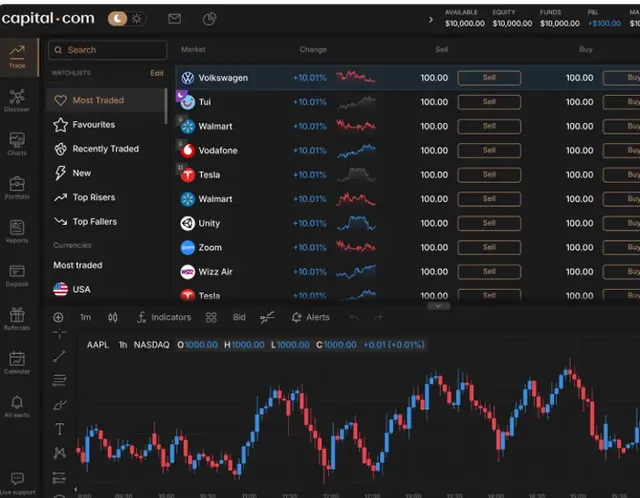Select brush drawing tool
640x498 pixels.
(60, 405)
